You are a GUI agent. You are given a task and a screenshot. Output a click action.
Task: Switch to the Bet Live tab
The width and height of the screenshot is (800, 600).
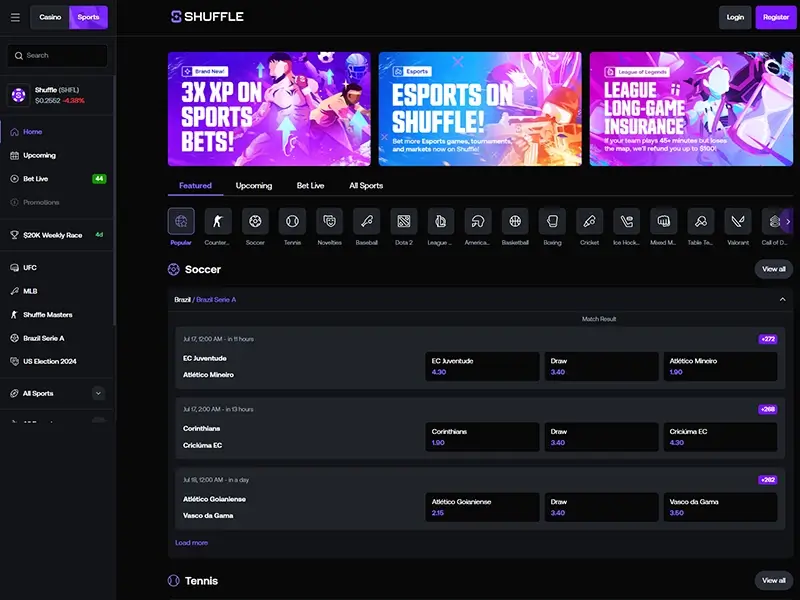click(310, 186)
